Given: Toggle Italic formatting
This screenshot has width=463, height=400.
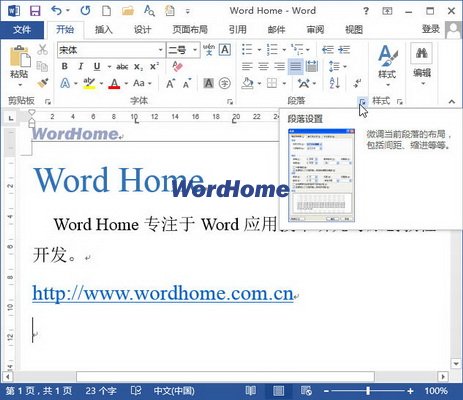Looking at the screenshot, I should click(x=80, y=66).
